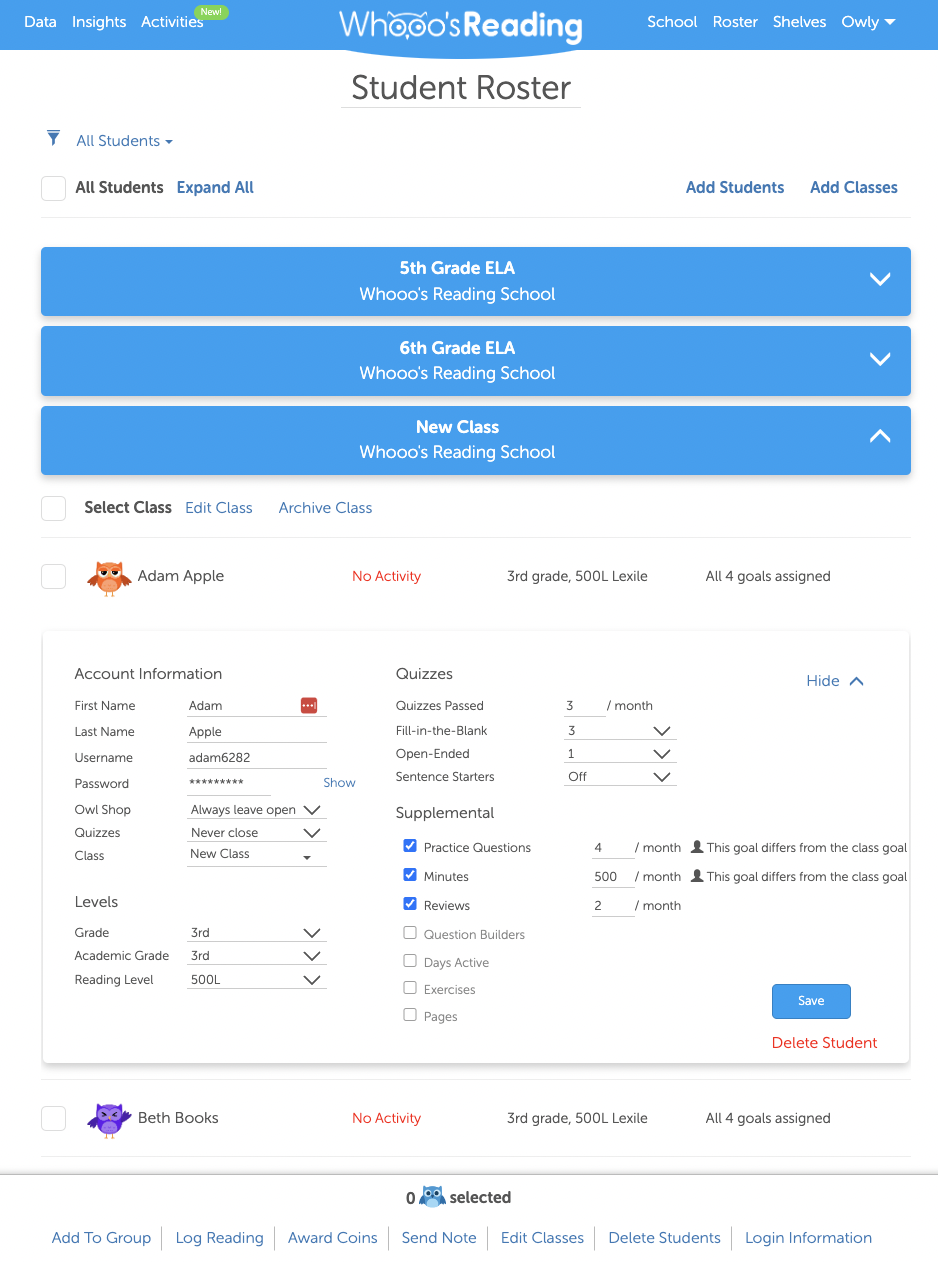
Task: Click the First Name input field
Action: click(257, 706)
